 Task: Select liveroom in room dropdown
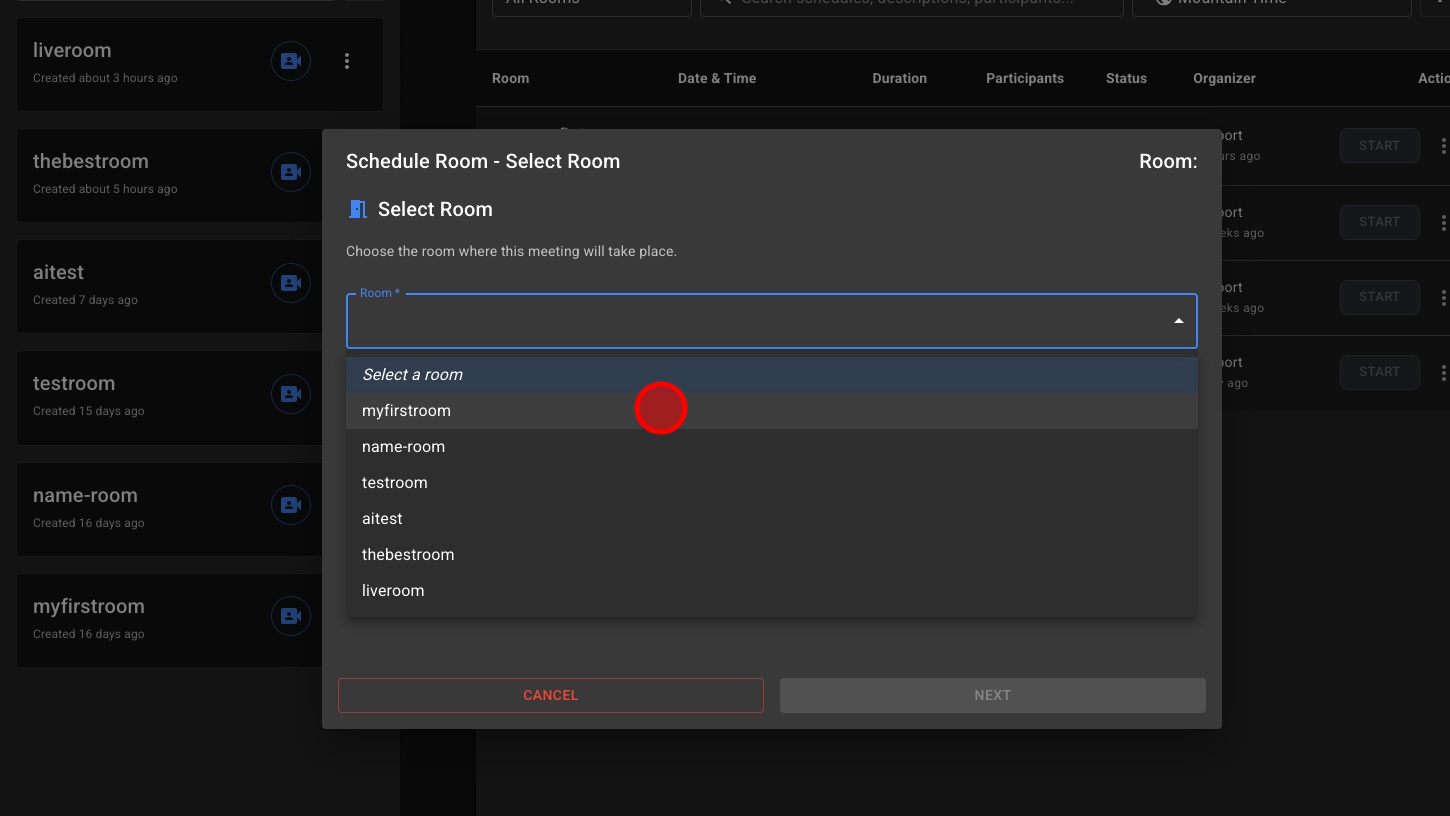(x=393, y=591)
